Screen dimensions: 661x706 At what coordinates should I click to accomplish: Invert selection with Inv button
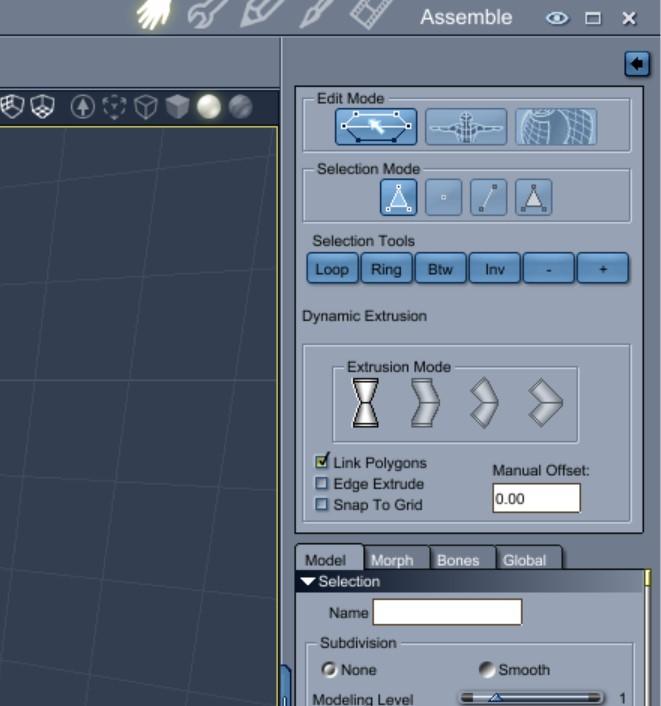click(x=494, y=269)
